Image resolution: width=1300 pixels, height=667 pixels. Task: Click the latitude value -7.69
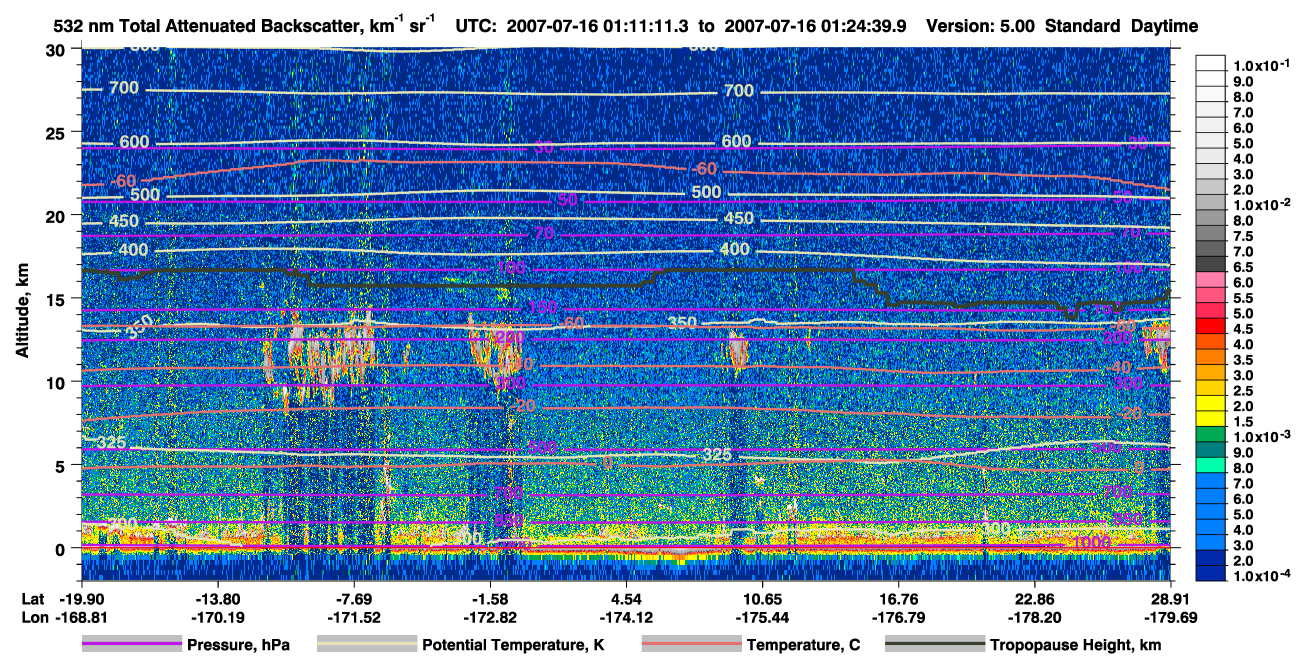coord(354,600)
